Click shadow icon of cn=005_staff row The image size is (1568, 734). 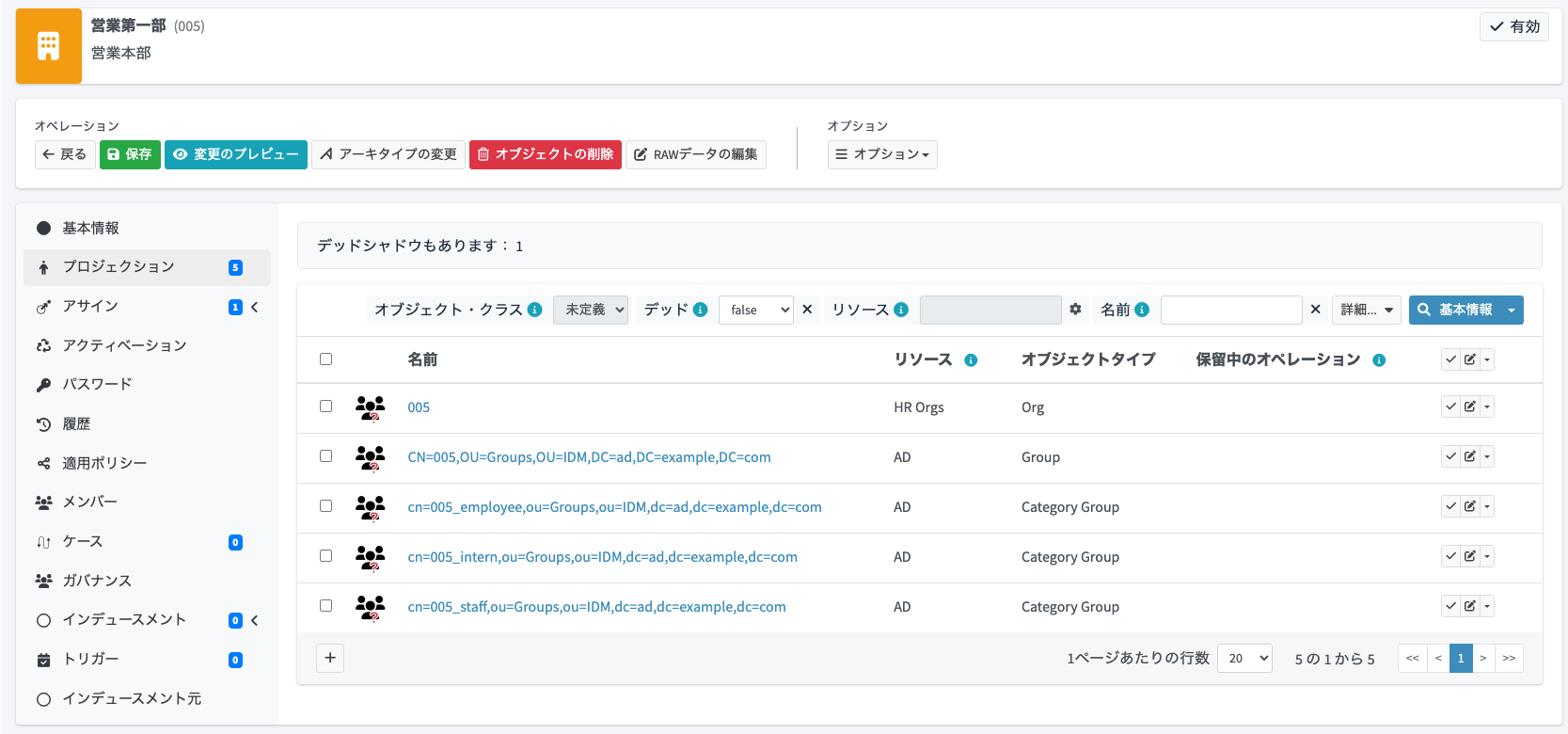[370, 608]
